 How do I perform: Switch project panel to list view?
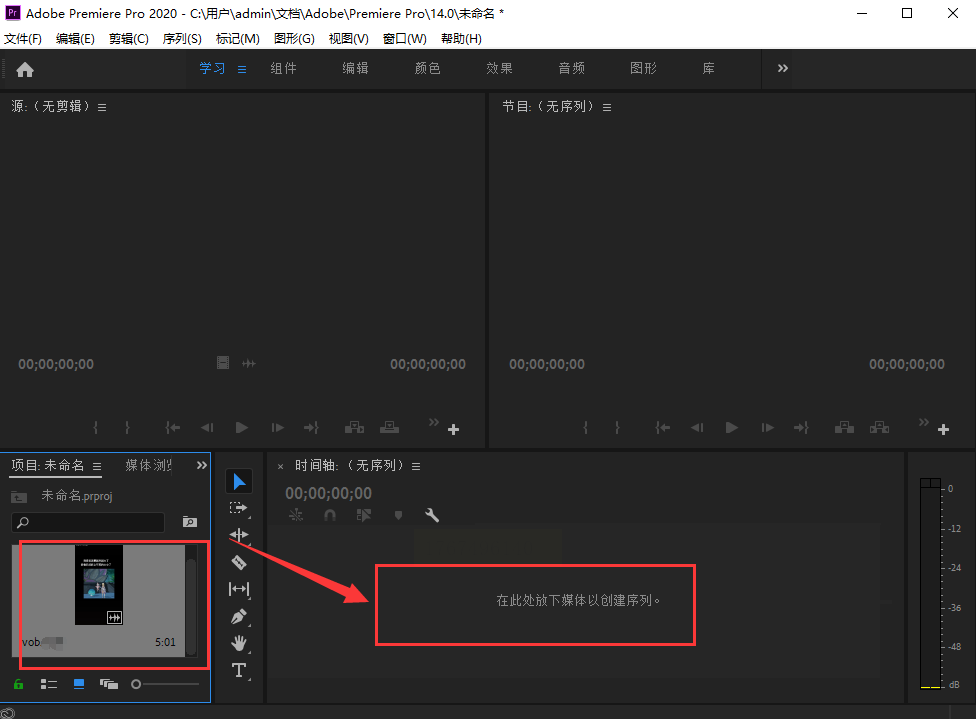click(x=48, y=684)
